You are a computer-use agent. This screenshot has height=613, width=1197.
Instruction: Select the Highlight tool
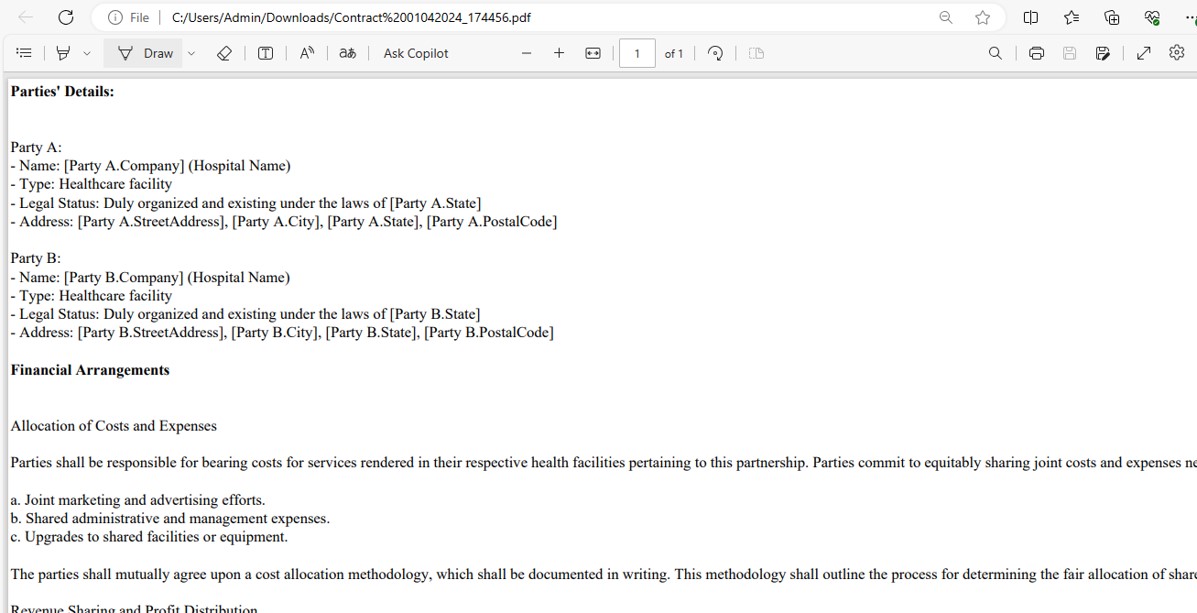coord(64,53)
